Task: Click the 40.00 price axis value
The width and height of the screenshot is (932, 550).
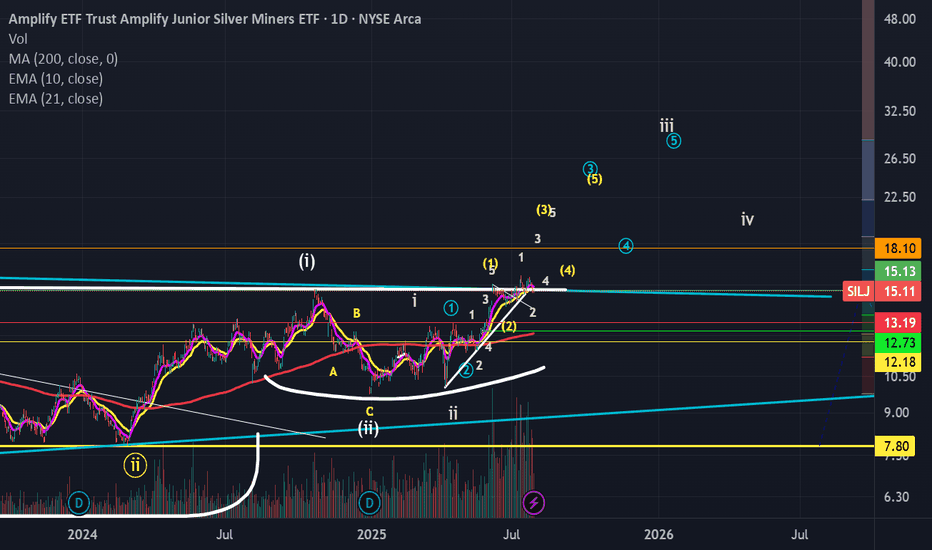Action: [900, 62]
